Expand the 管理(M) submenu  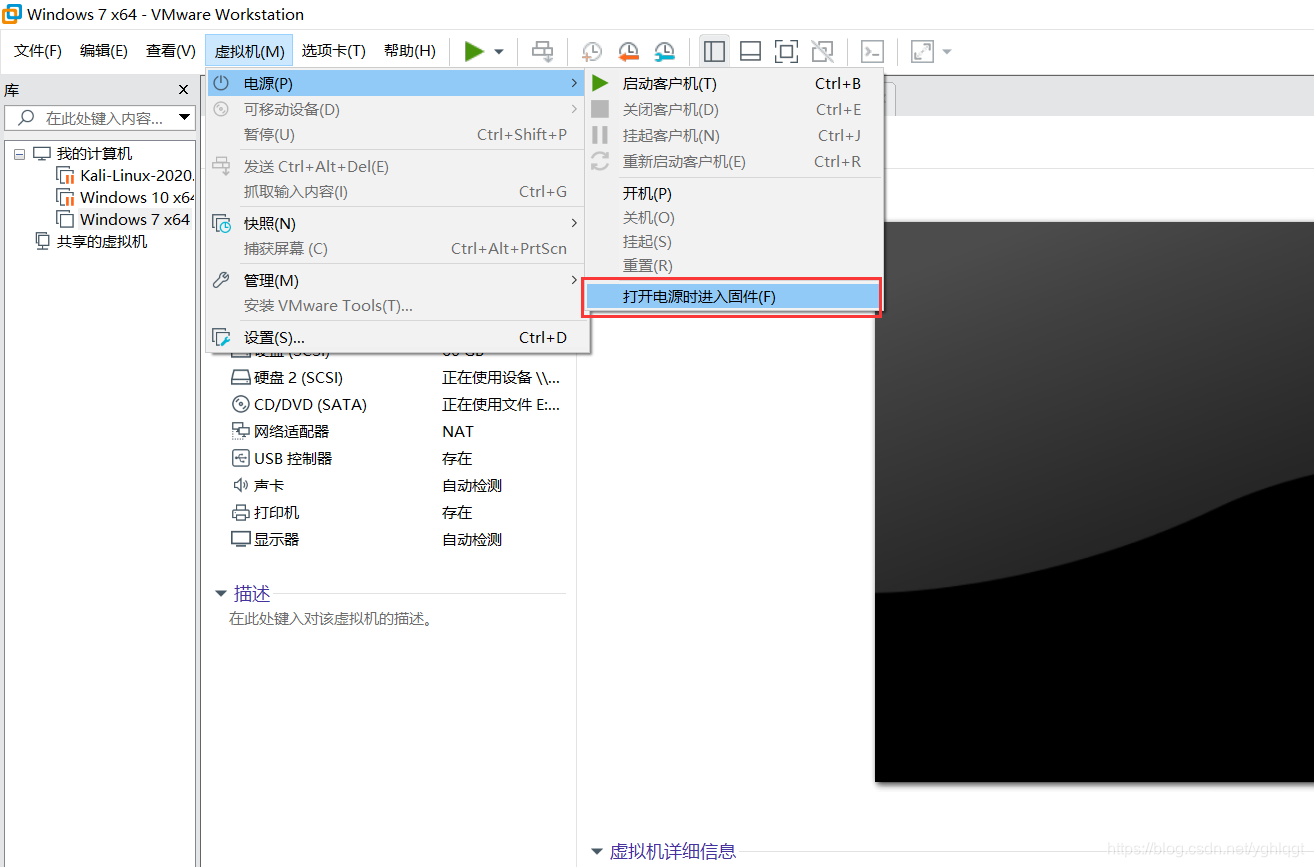point(397,280)
